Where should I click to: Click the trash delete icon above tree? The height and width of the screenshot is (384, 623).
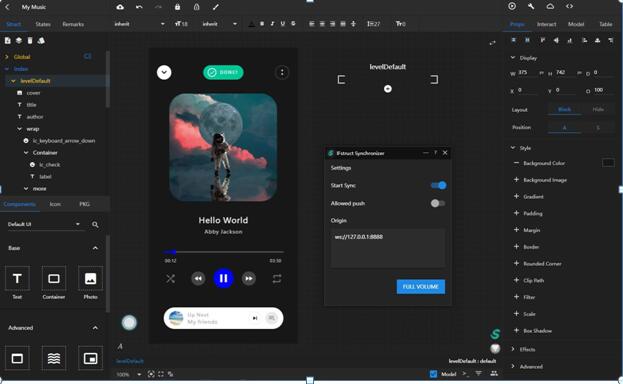(x=30, y=41)
